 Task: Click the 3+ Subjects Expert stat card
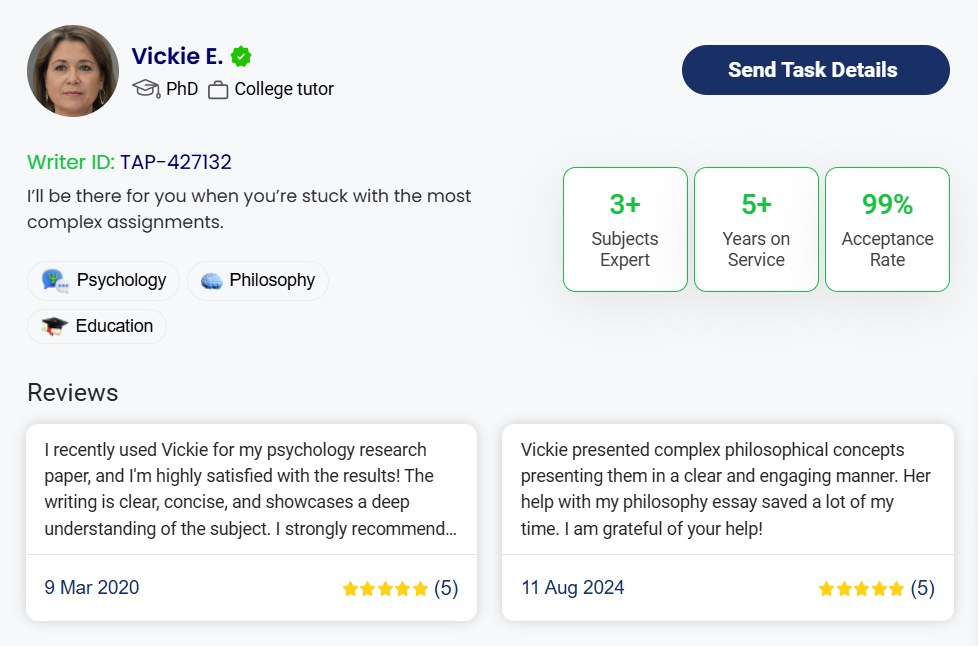coord(625,230)
